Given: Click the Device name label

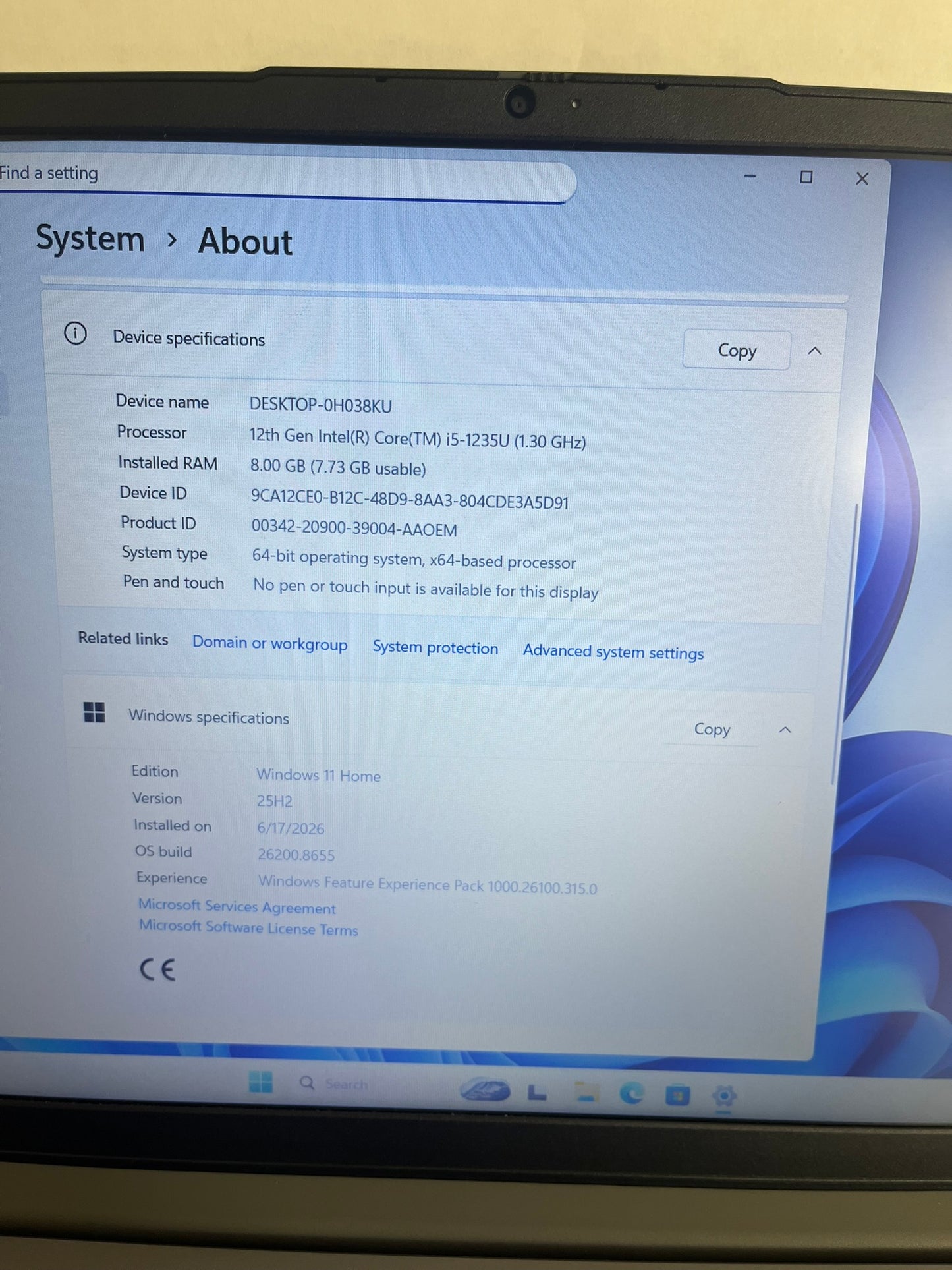Looking at the screenshot, I should [163, 401].
